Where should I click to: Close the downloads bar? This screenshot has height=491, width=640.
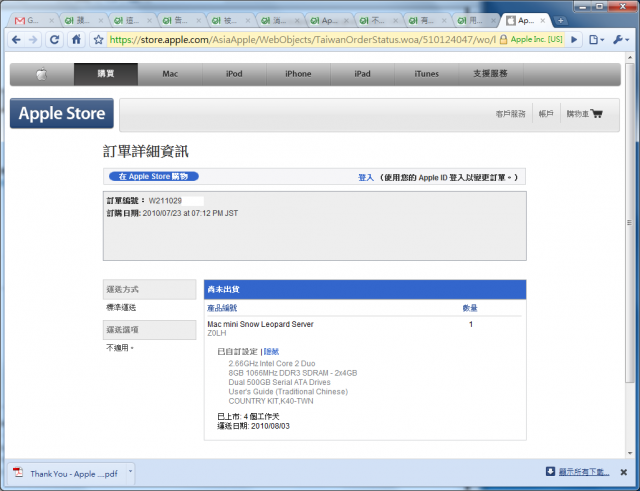[x=624, y=472]
